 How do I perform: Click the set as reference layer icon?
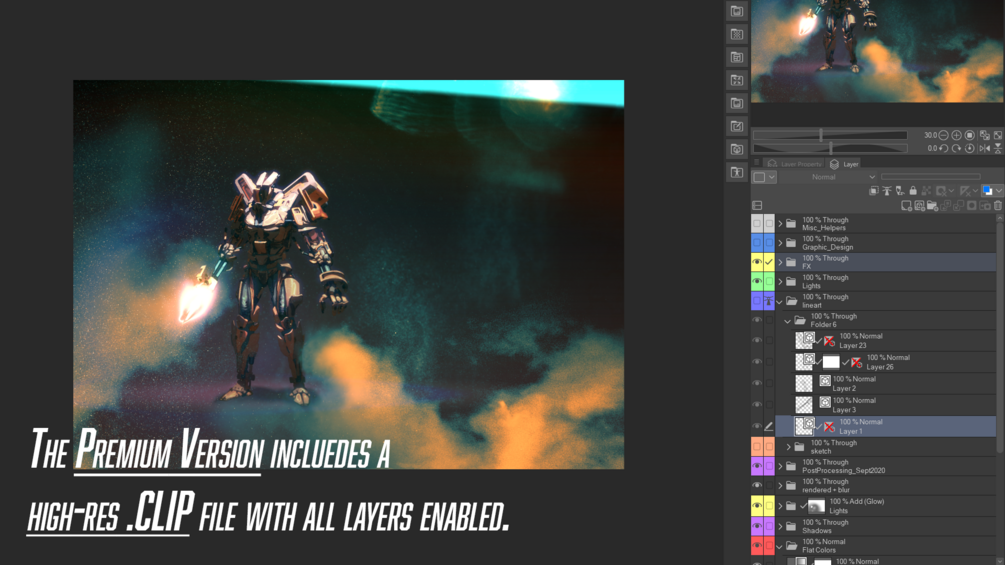pyautogui.click(x=887, y=191)
